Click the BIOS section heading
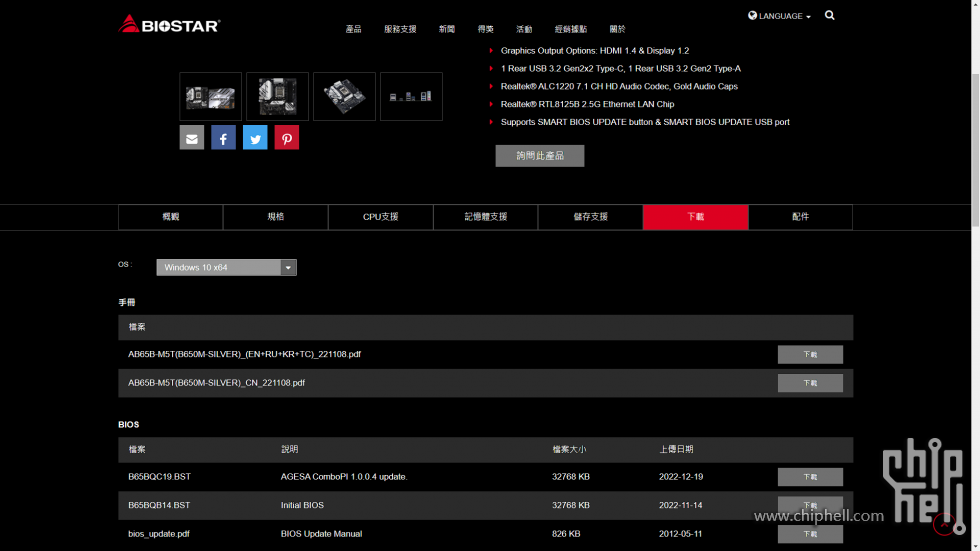 (129, 425)
